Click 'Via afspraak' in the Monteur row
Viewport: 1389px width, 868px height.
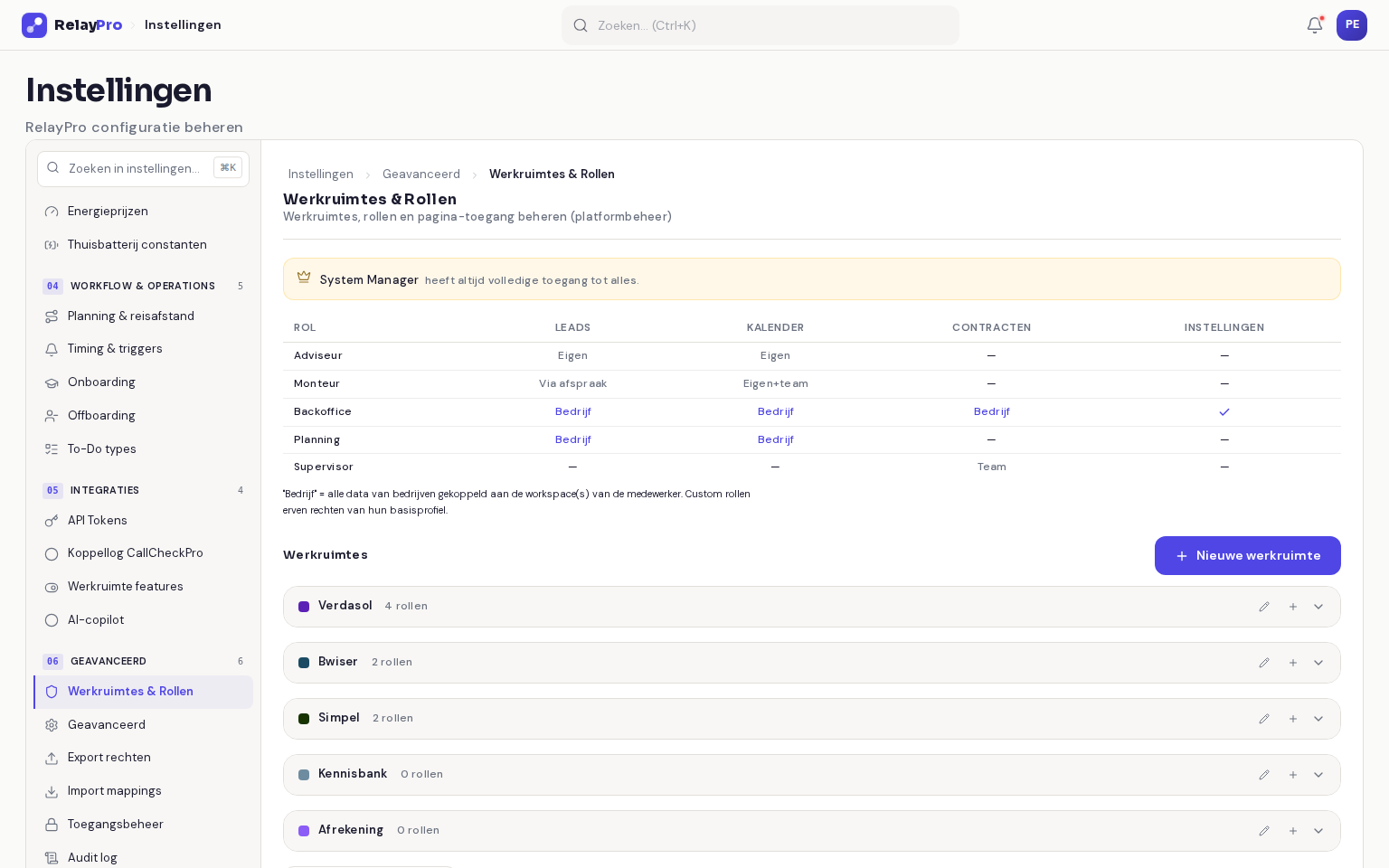tap(572, 384)
